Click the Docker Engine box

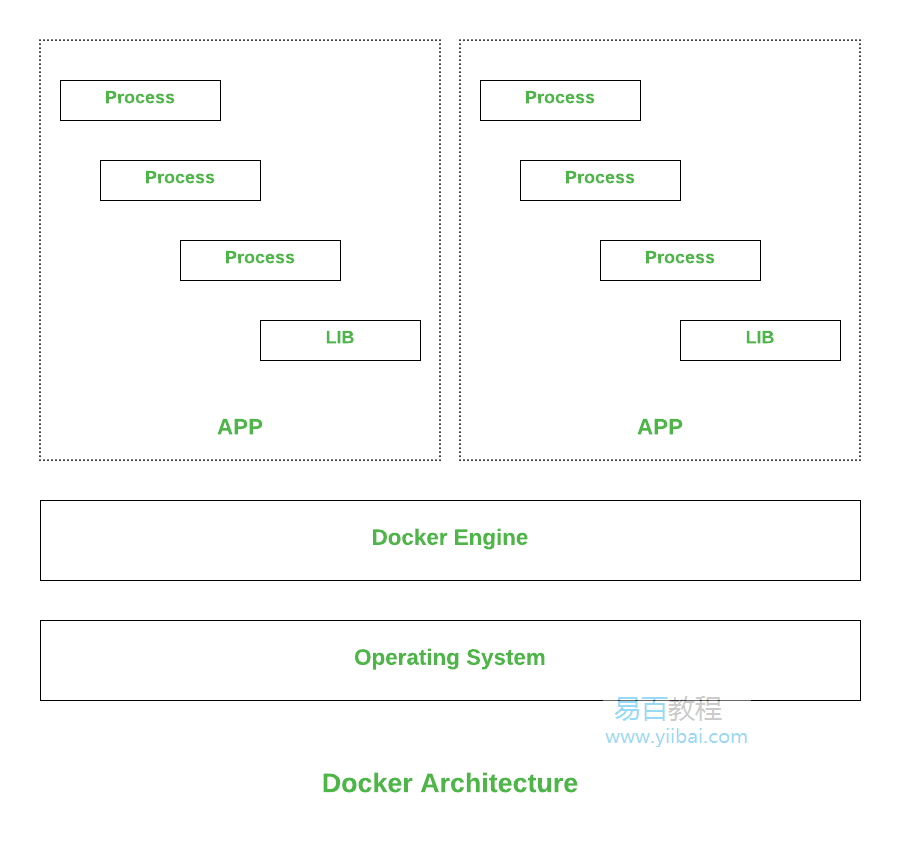(450, 540)
